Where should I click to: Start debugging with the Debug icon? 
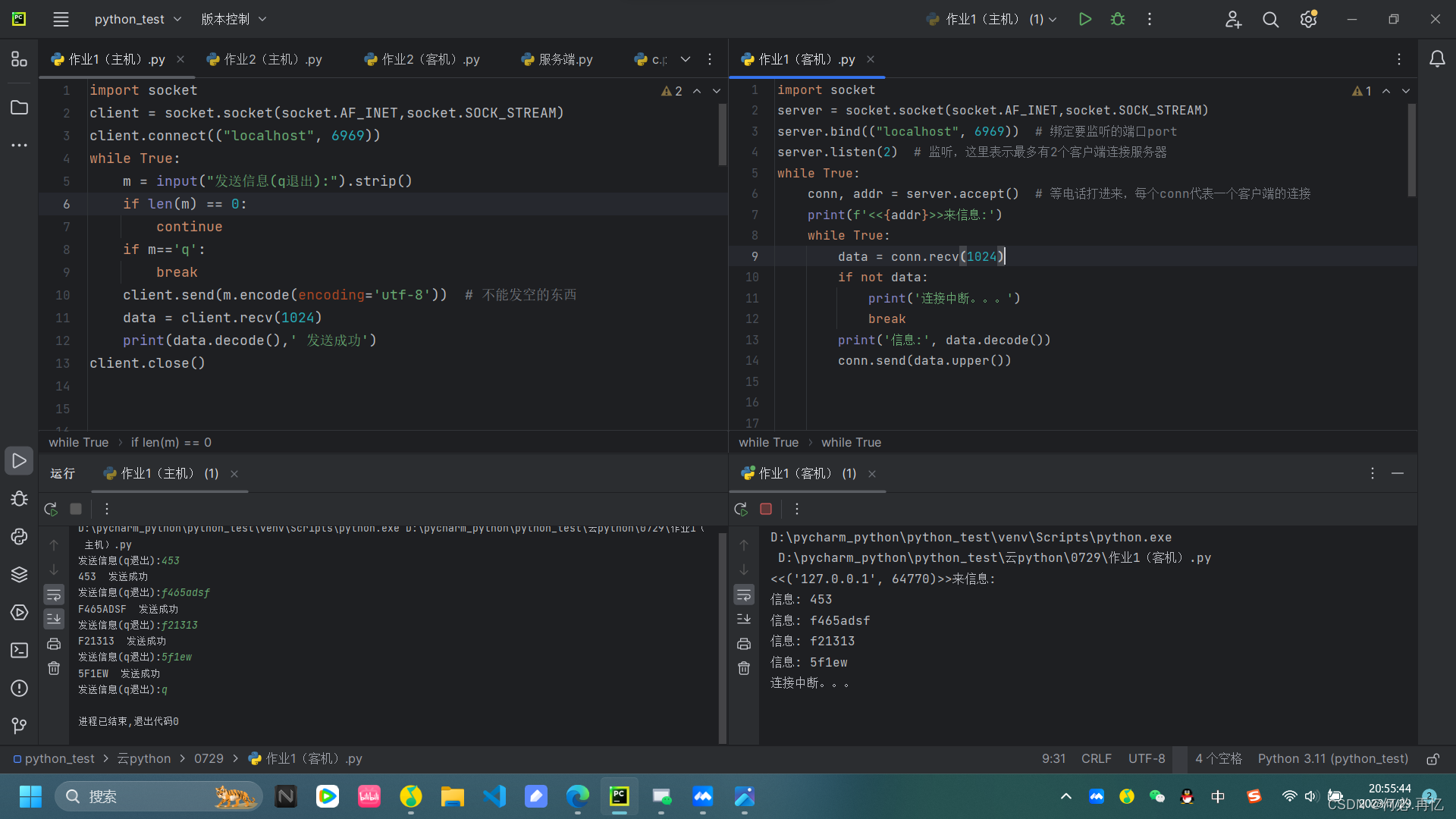1117,19
